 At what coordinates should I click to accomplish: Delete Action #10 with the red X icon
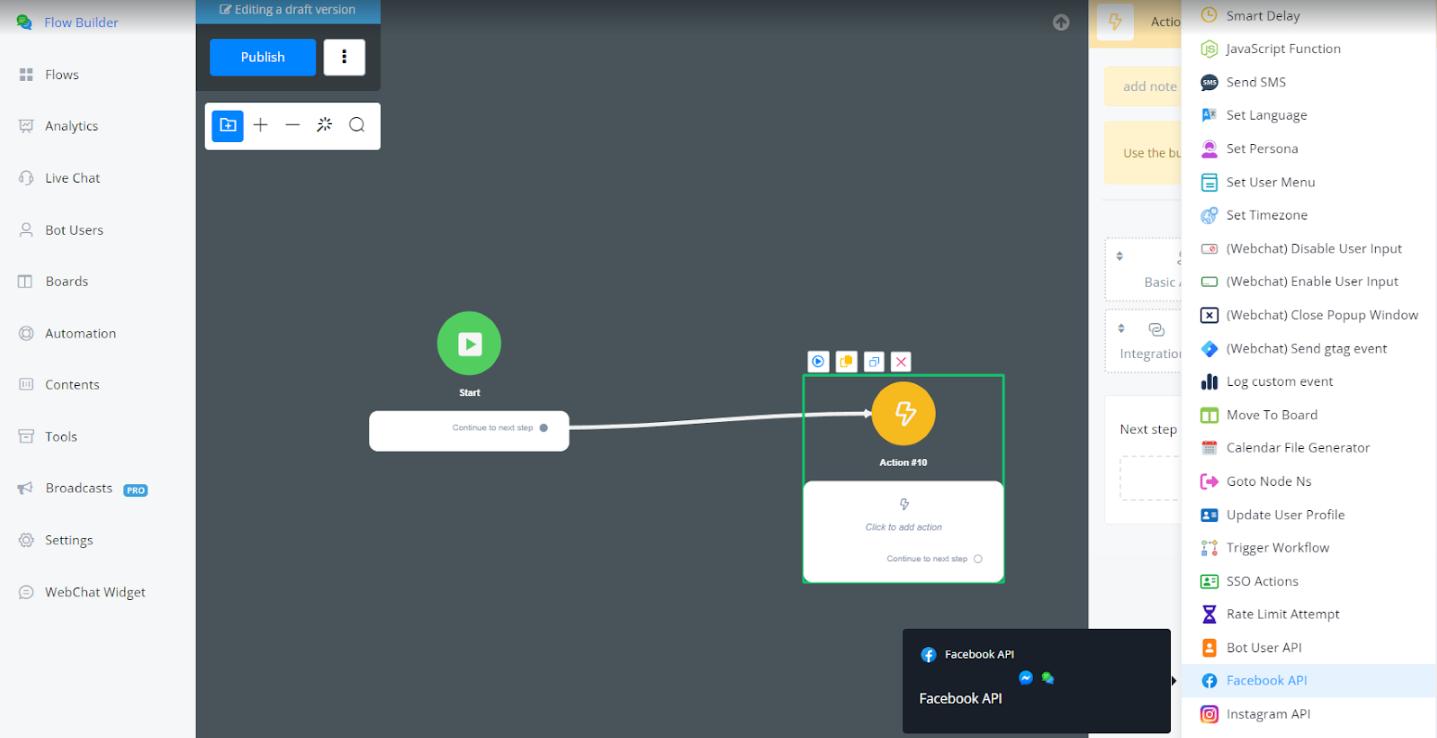(x=900, y=362)
